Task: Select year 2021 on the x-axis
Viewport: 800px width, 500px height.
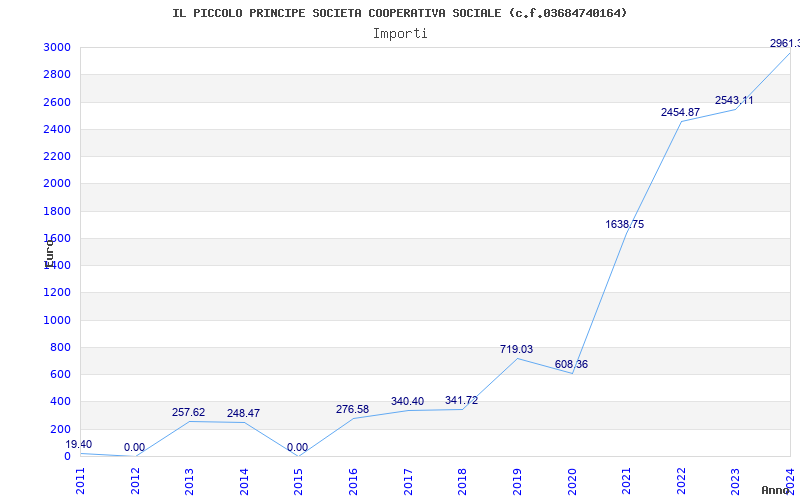Action: click(626, 479)
